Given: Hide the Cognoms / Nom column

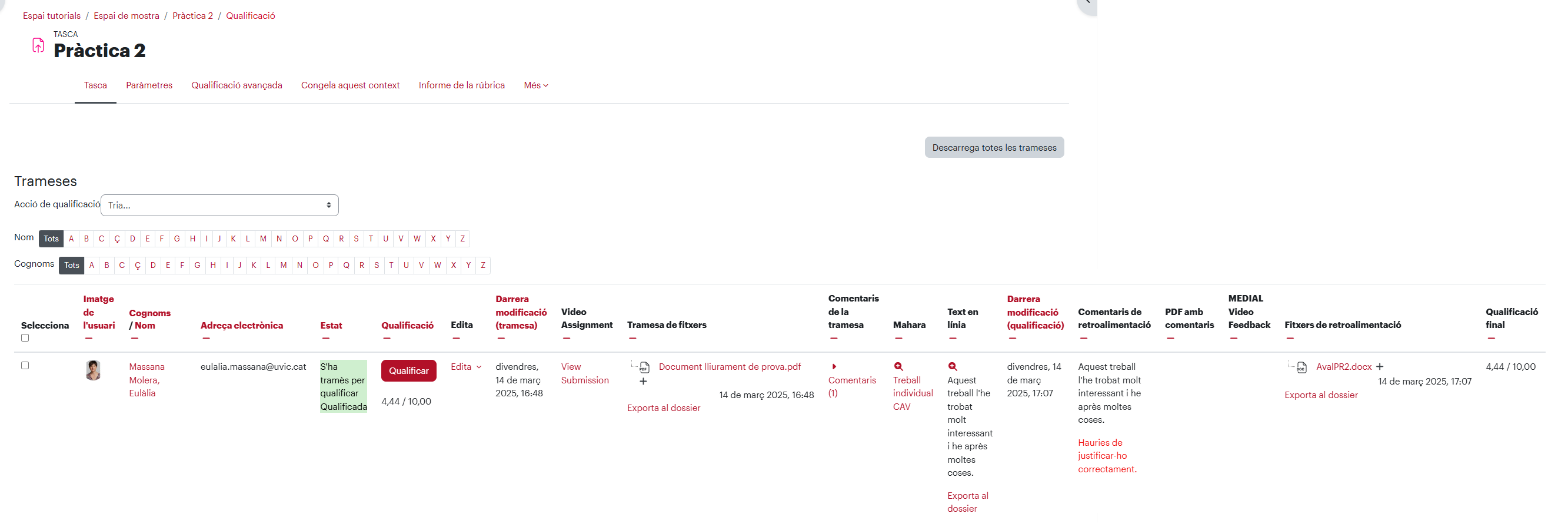Looking at the screenshot, I should click(x=135, y=339).
